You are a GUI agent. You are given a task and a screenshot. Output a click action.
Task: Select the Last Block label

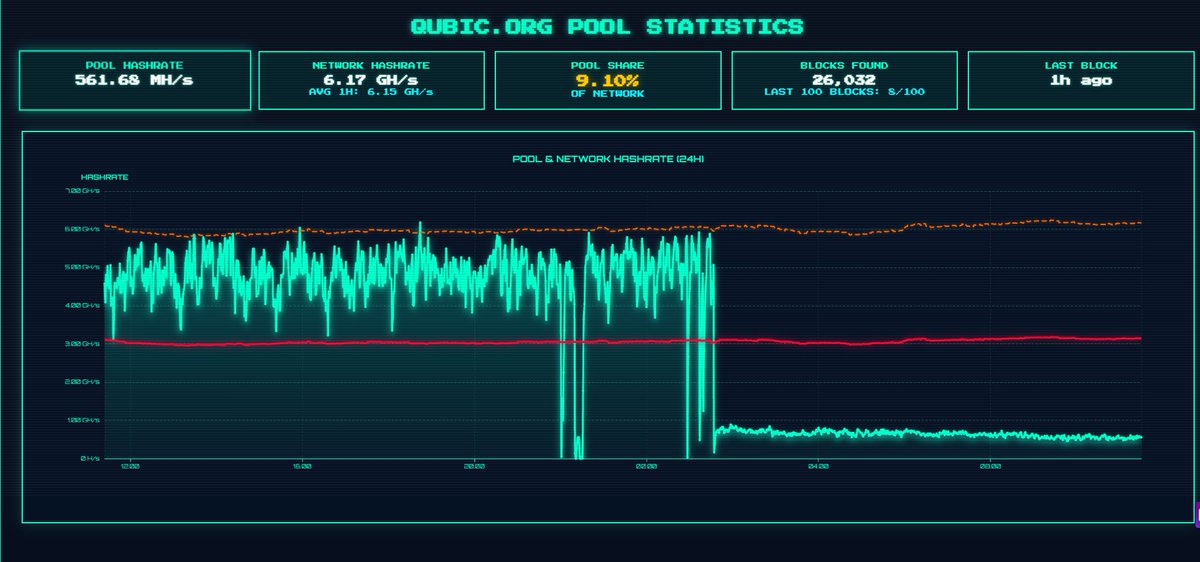(x=1080, y=65)
